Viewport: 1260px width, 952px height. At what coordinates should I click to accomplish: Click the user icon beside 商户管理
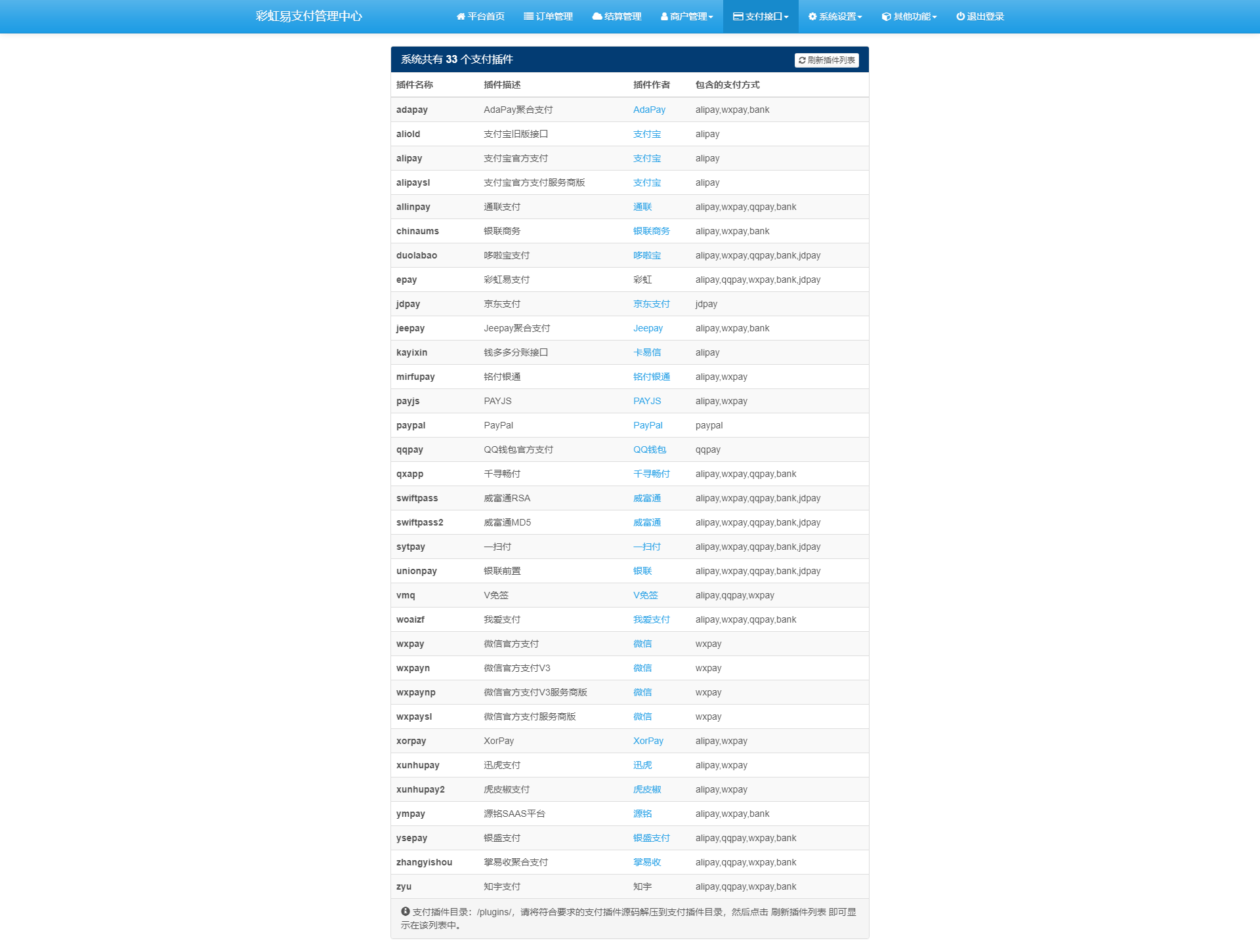coord(664,16)
